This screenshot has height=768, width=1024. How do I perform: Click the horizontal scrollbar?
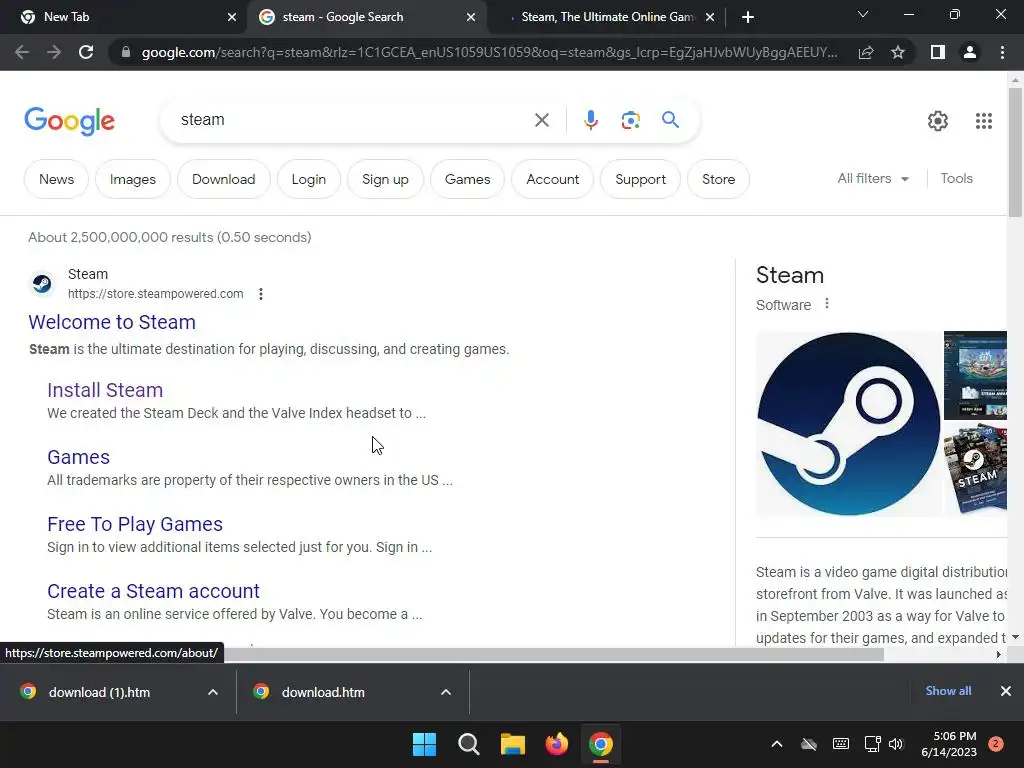click(555, 654)
